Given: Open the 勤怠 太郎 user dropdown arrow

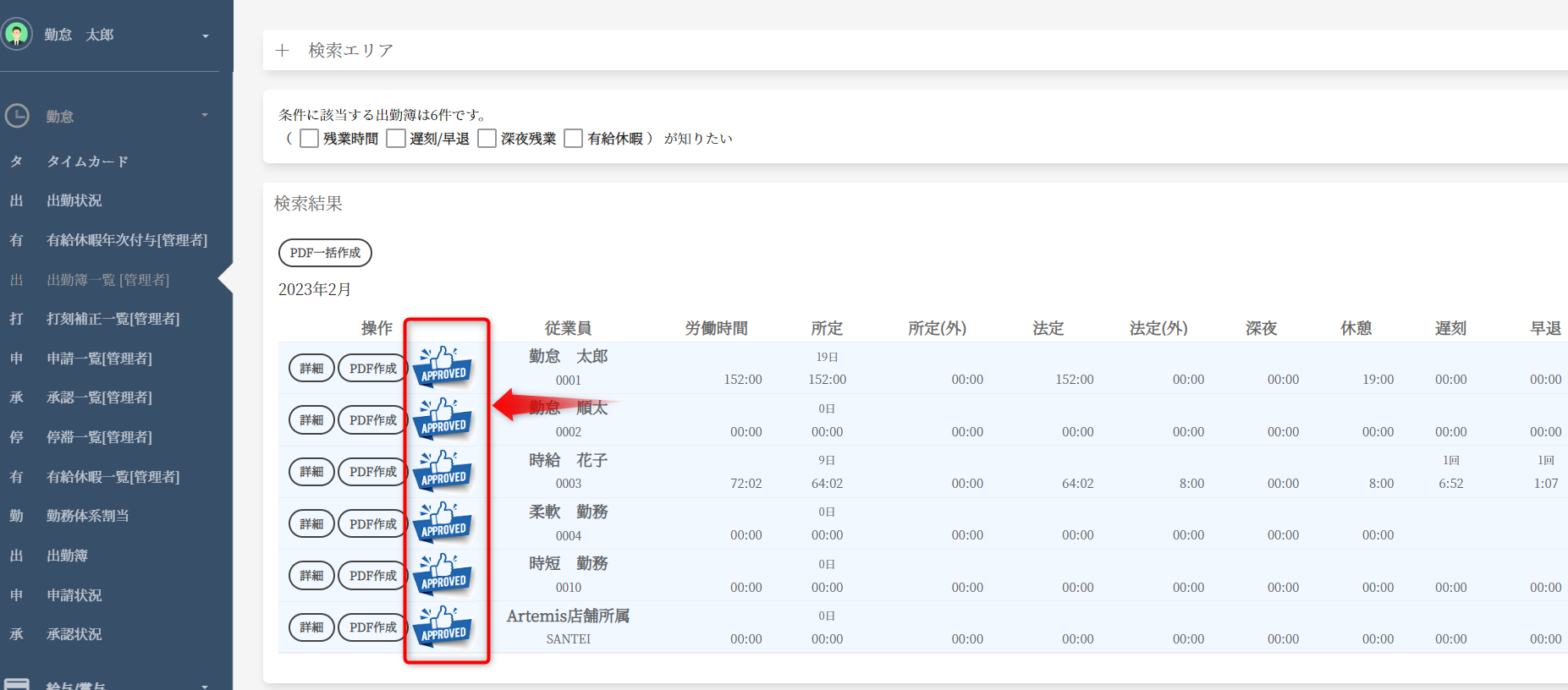Looking at the screenshot, I should click(x=205, y=36).
